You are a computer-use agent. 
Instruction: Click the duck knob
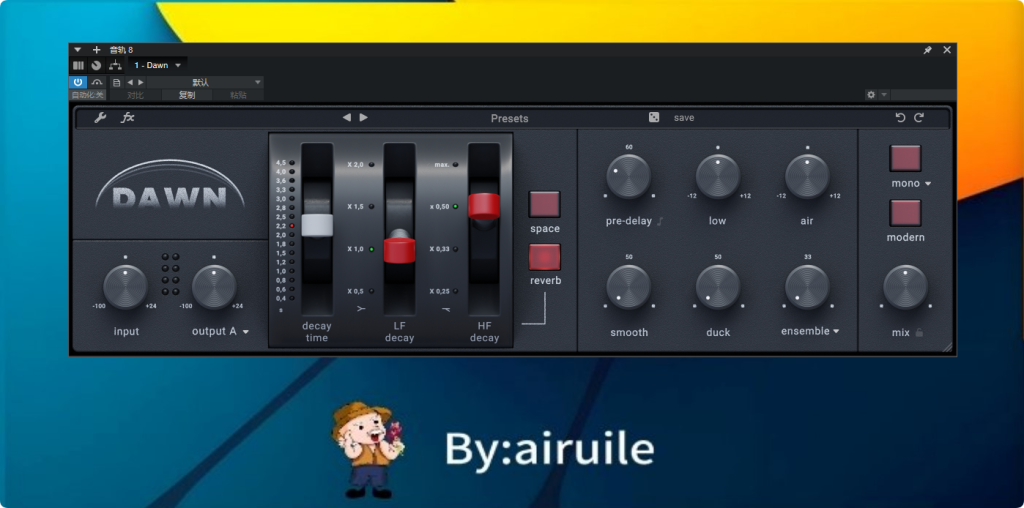[718, 287]
